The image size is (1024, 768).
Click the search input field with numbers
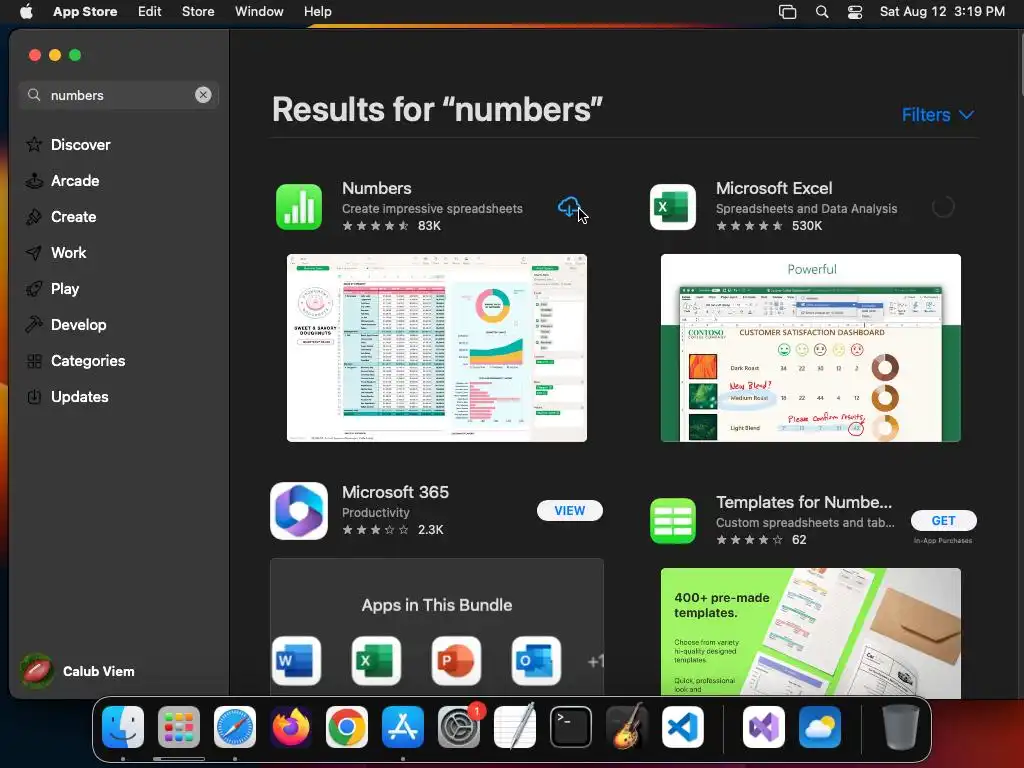[x=119, y=95]
